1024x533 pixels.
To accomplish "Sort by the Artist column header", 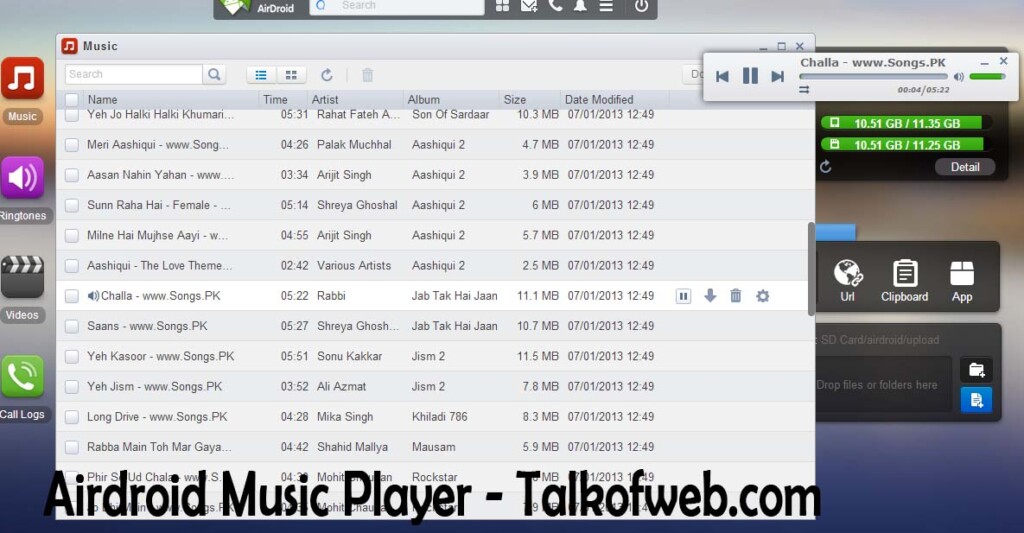I will [325, 100].
